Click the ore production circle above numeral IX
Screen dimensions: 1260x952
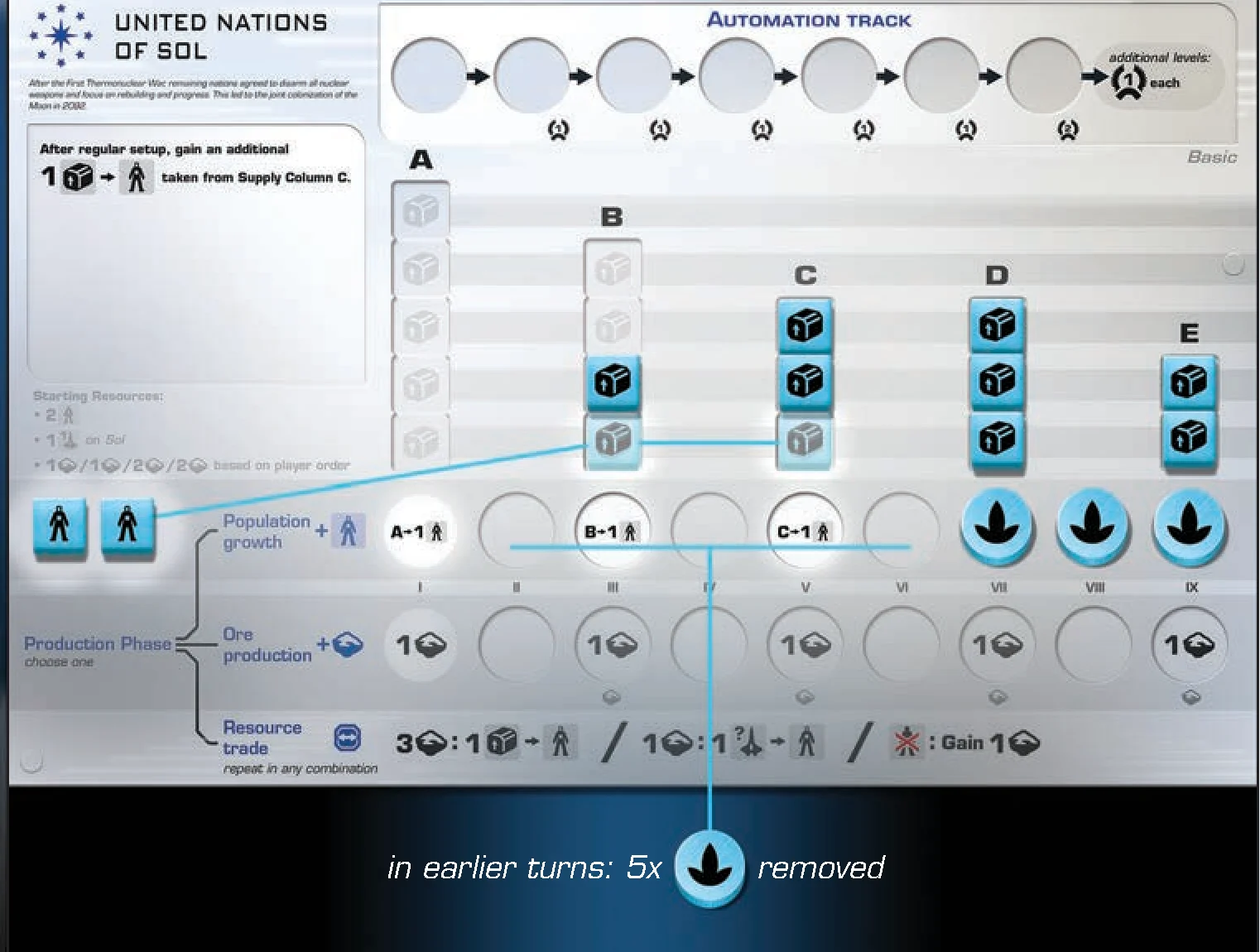[x=1189, y=645]
